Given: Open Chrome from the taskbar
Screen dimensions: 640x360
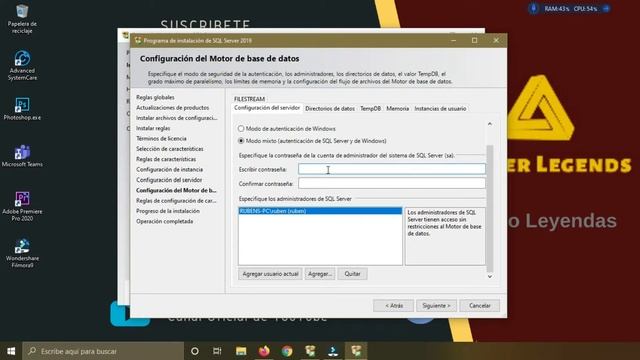Looking at the screenshot, I should [x=287, y=351].
